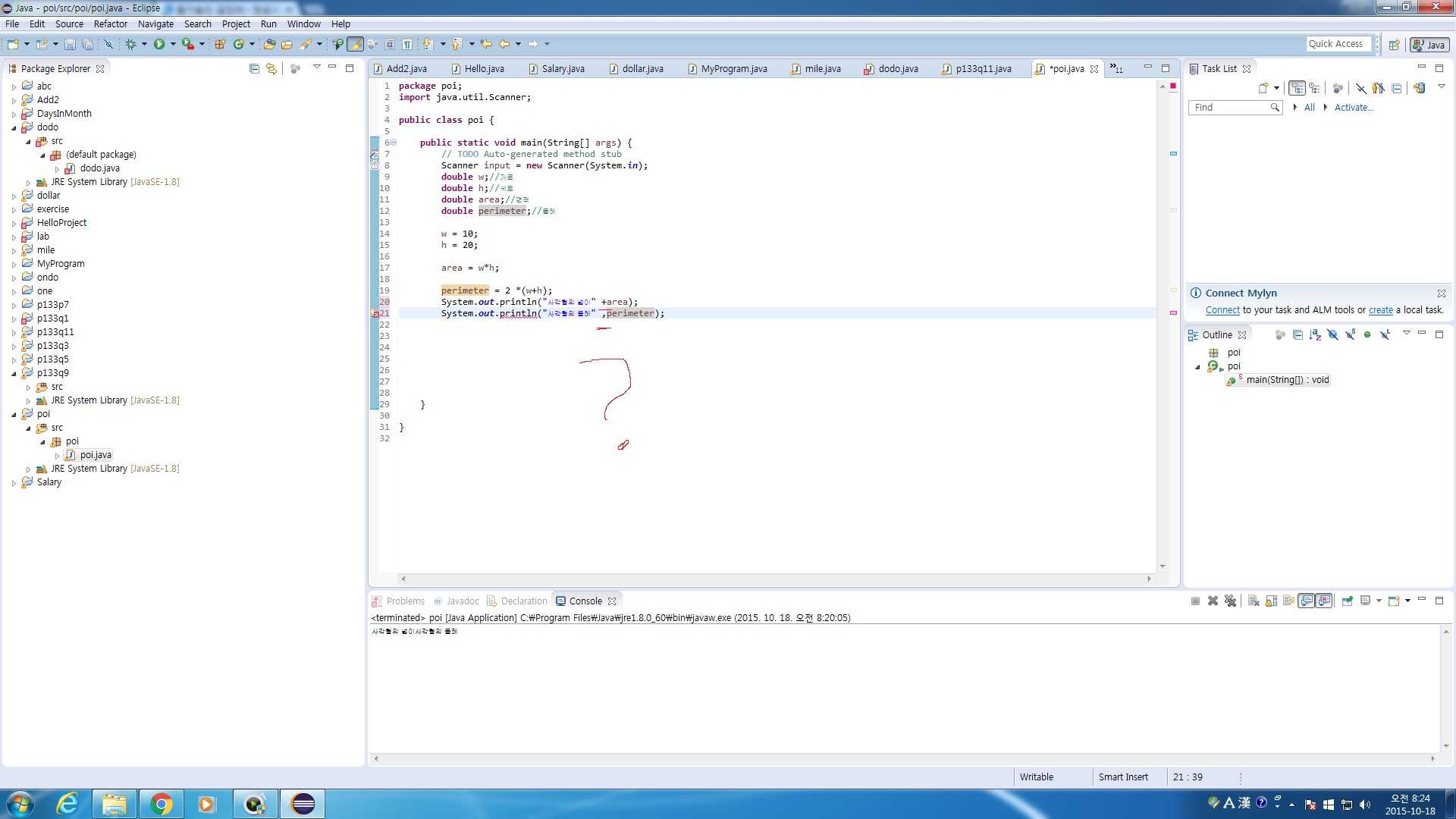Click Collapse All icon in Task List
The image size is (1456, 819).
click(1396, 88)
